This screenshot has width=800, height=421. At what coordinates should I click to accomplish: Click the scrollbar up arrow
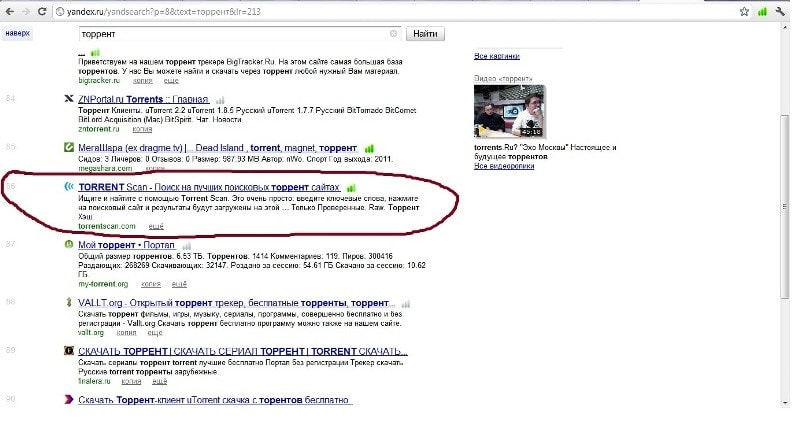(x=785, y=29)
